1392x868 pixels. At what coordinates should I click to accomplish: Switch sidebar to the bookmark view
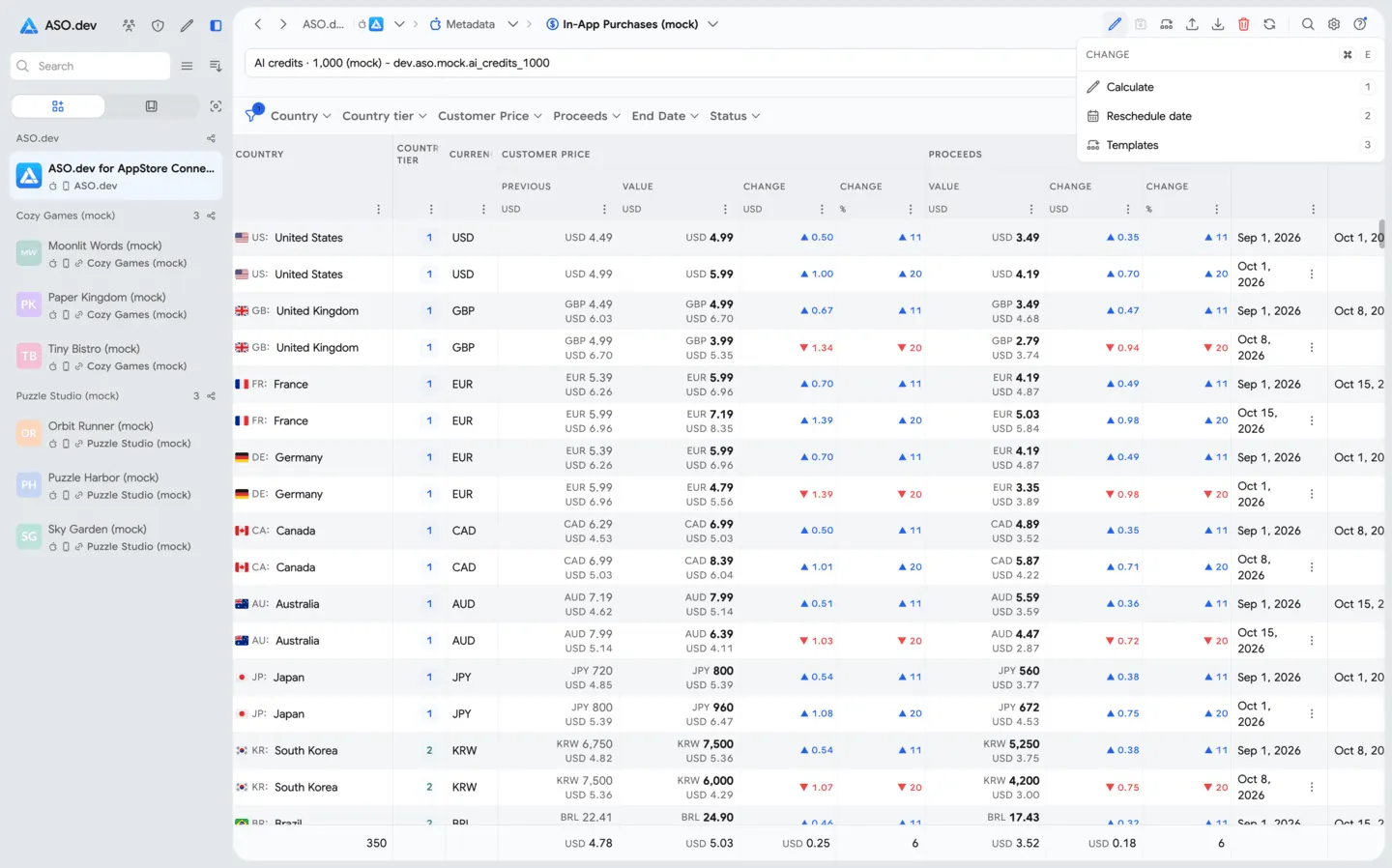(151, 106)
